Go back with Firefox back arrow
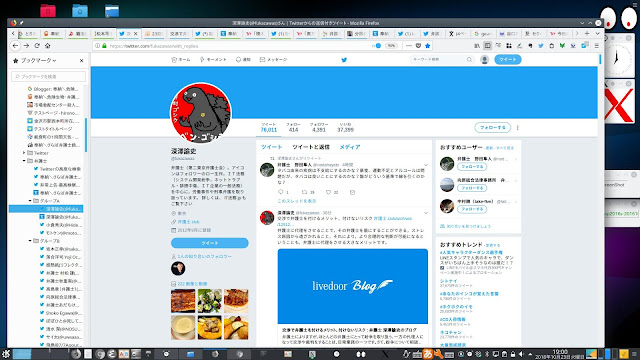640x360 pixels. click(15, 46)
